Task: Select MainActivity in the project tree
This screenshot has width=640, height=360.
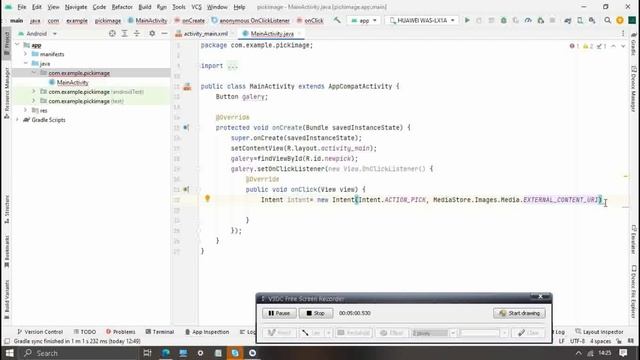Action: [x=72, y=82]
